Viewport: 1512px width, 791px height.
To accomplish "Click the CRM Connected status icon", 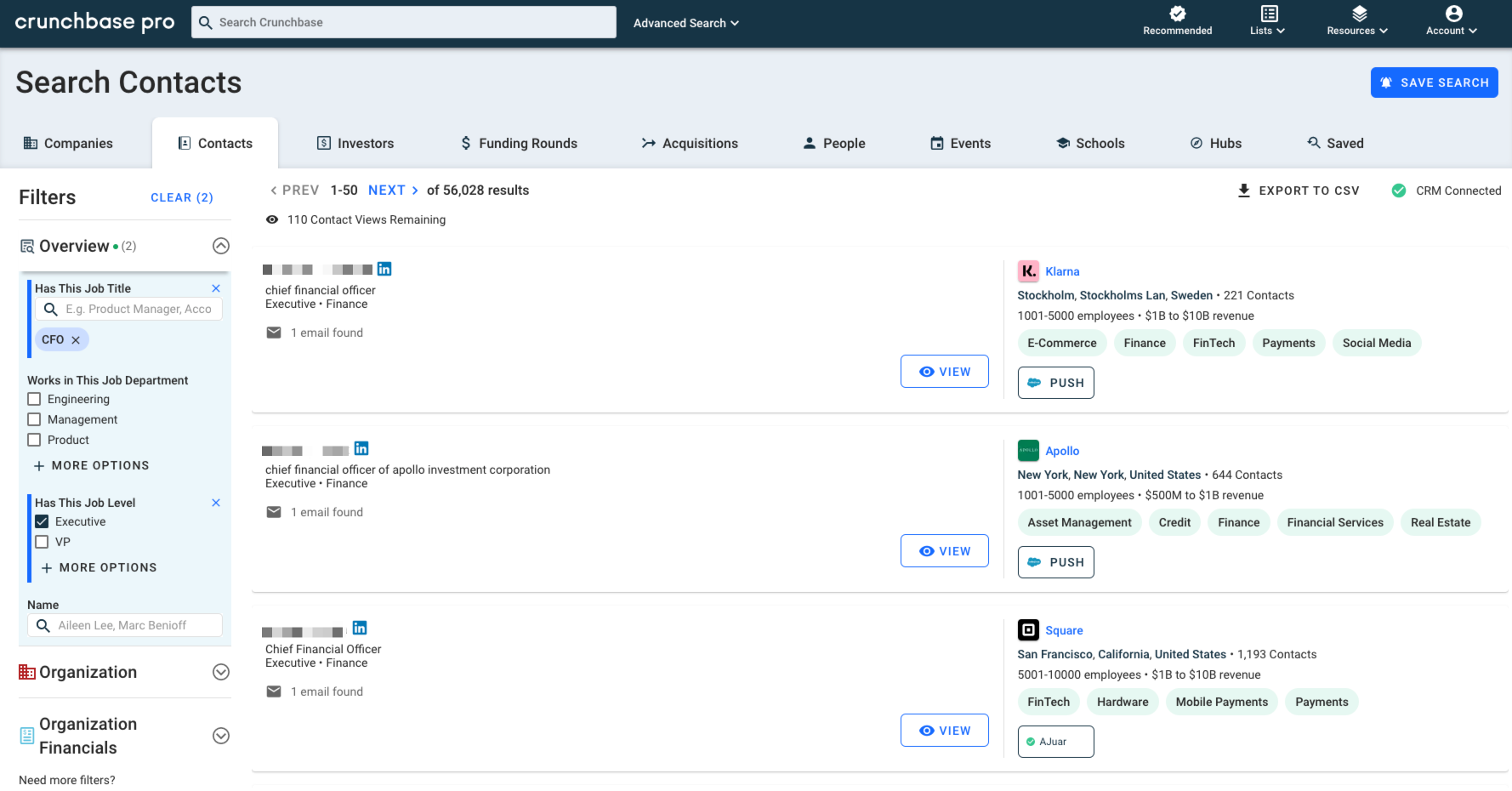I will coord(1399,191).
